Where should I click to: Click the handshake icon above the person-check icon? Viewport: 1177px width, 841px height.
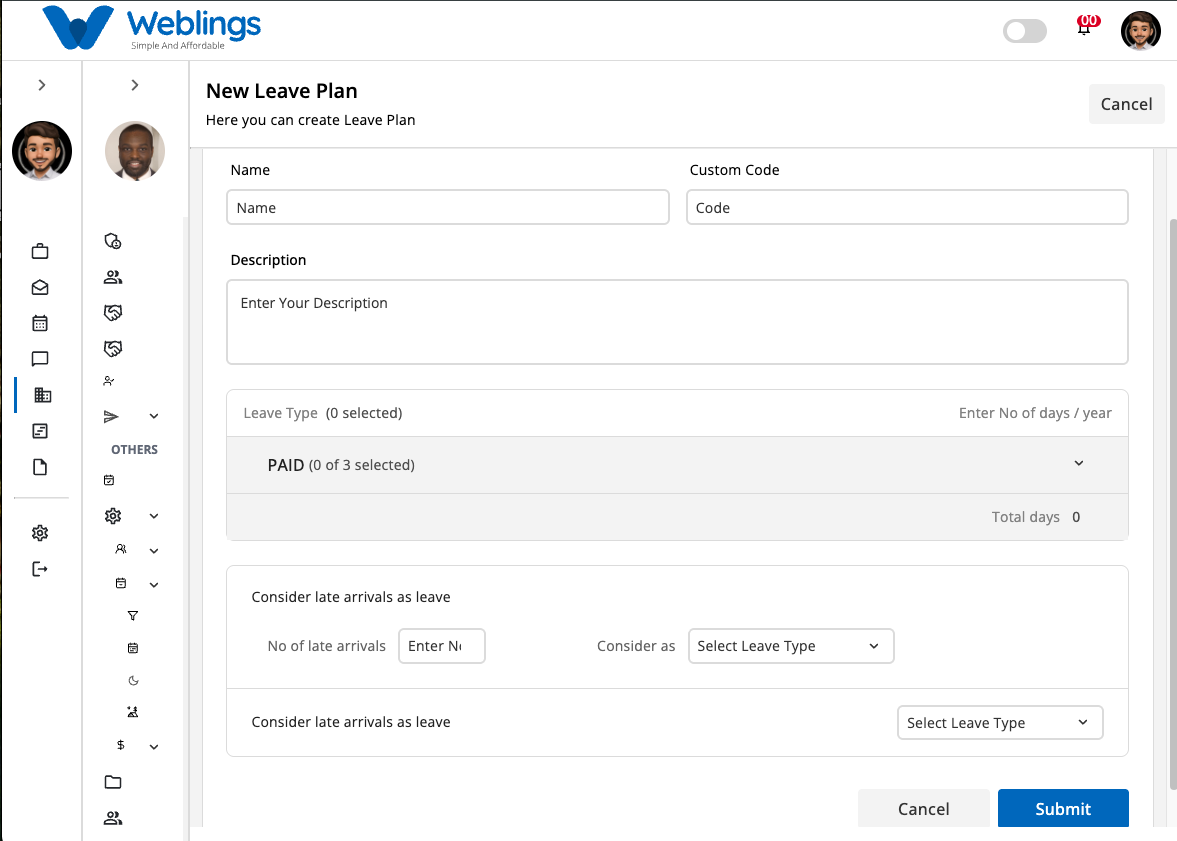pos(113,348)
